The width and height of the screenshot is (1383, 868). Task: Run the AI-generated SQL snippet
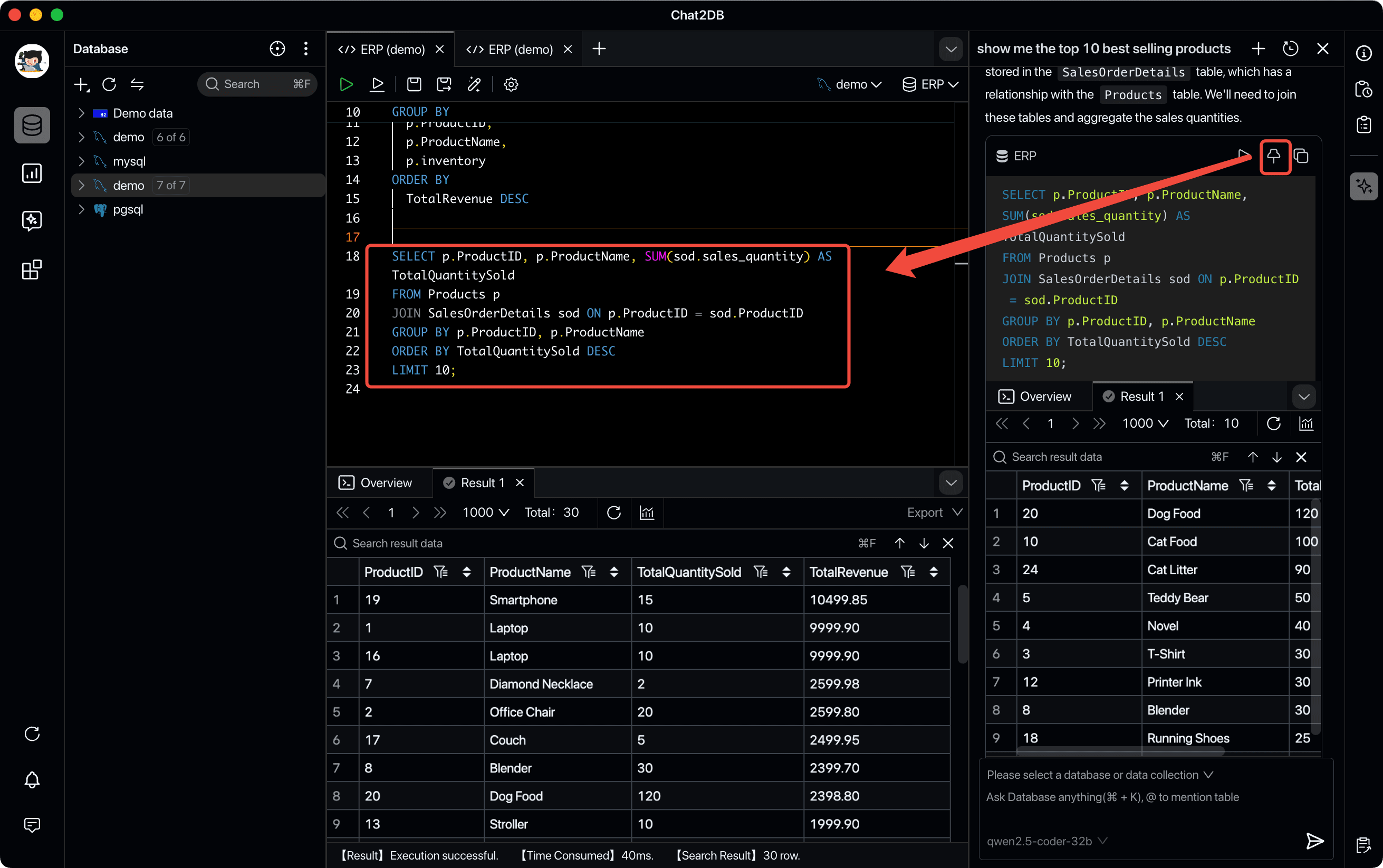click(1244, 155)
